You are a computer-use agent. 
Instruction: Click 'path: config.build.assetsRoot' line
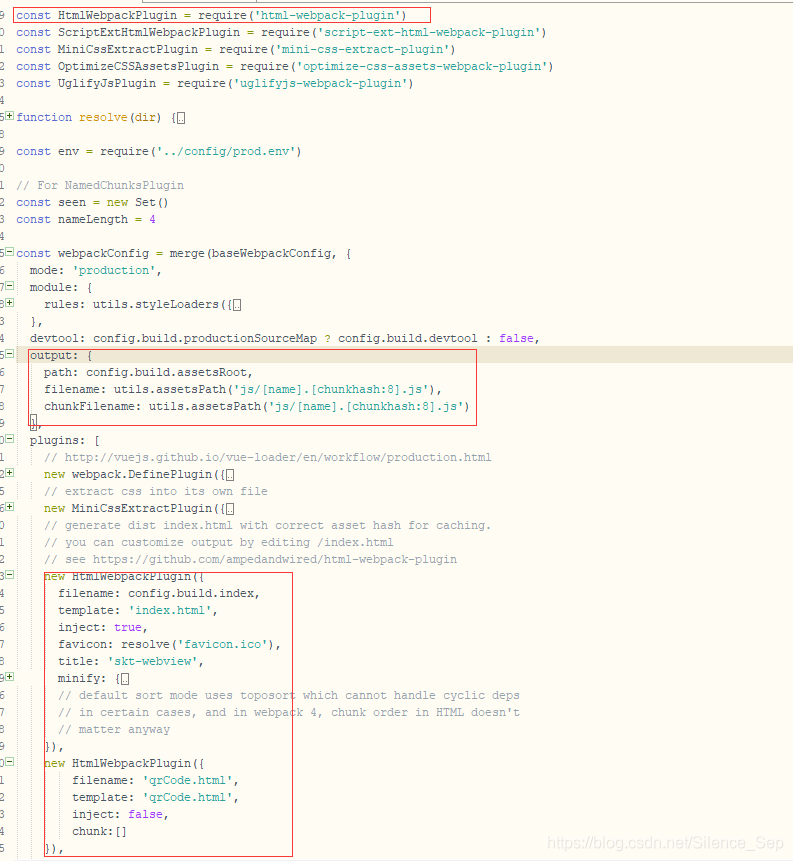(148, 373)
